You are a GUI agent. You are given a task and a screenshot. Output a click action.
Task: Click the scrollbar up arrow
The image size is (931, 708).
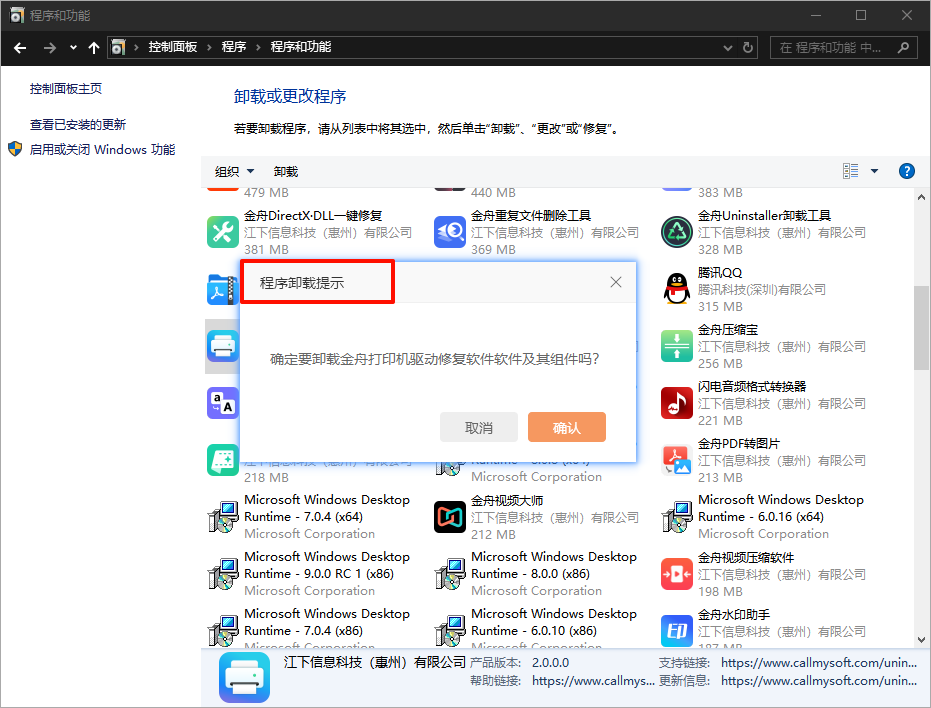click(x=922, y=197)
